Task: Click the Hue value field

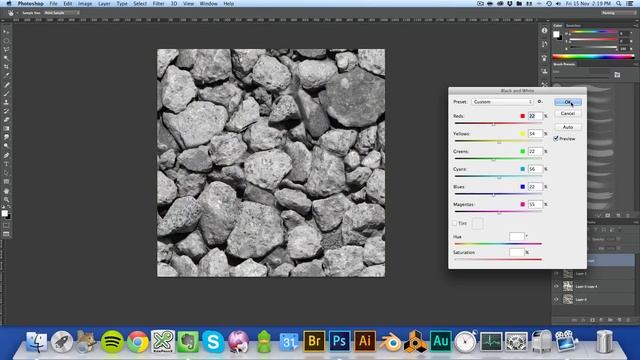Action: pos(516,236)
